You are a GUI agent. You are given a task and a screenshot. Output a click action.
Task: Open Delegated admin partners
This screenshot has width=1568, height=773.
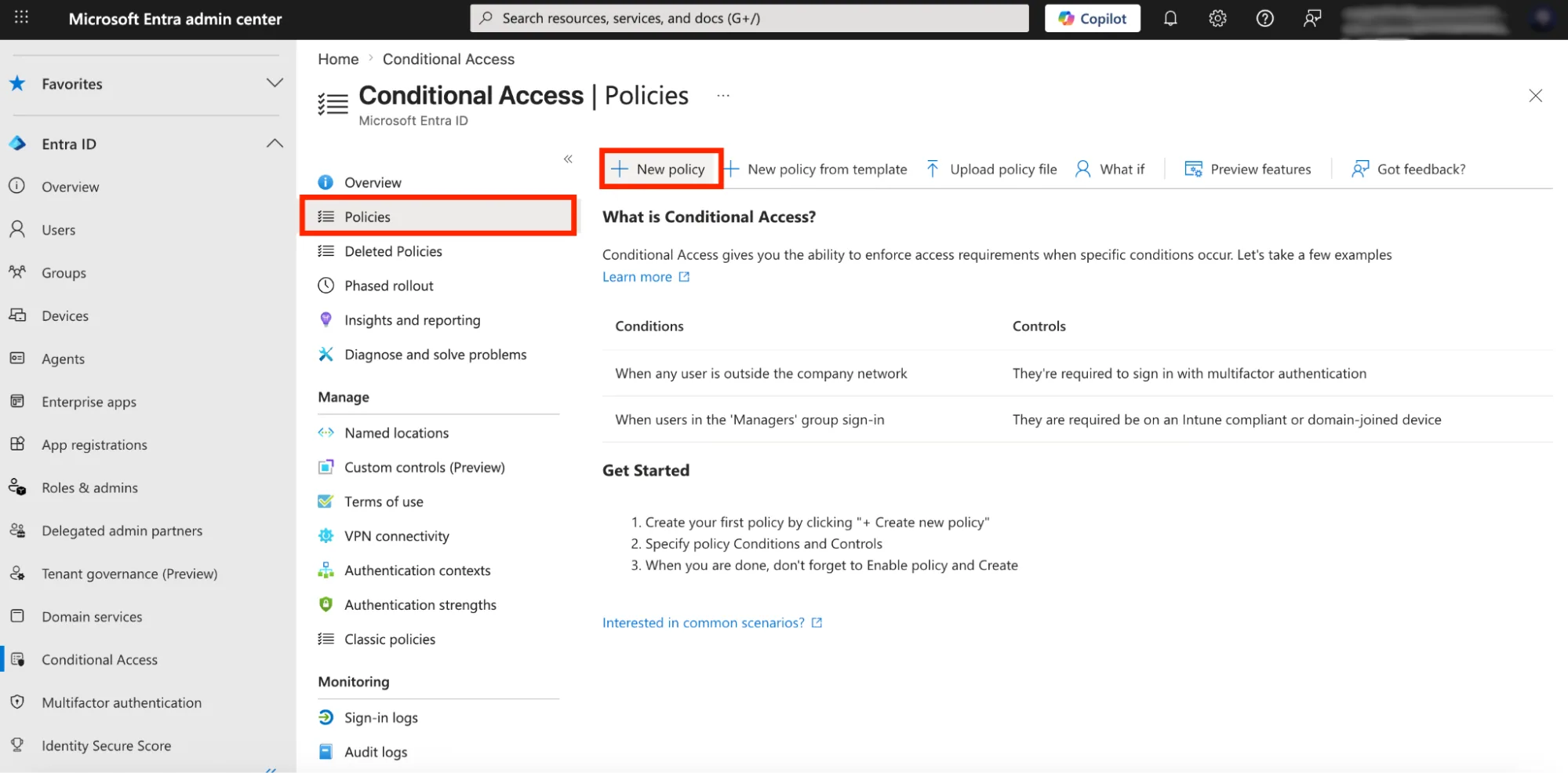coord(122,531)
